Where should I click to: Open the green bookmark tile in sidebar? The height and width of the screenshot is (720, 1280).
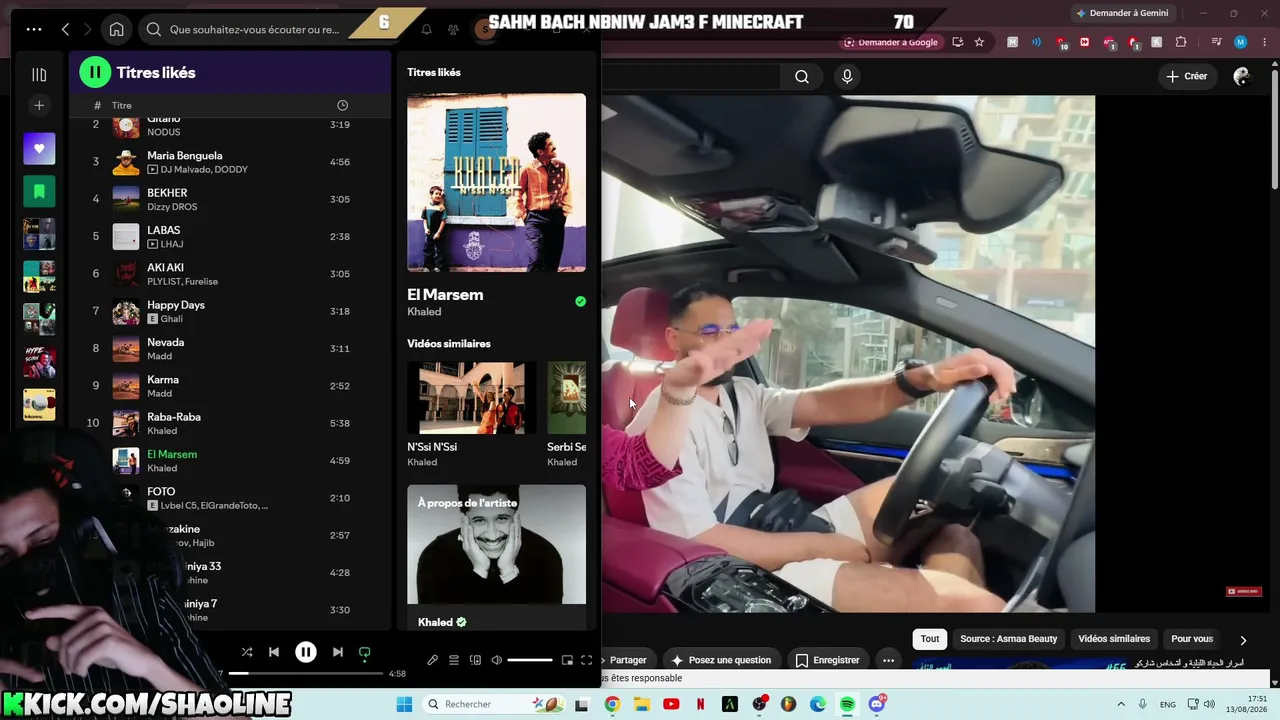[39, 191]
